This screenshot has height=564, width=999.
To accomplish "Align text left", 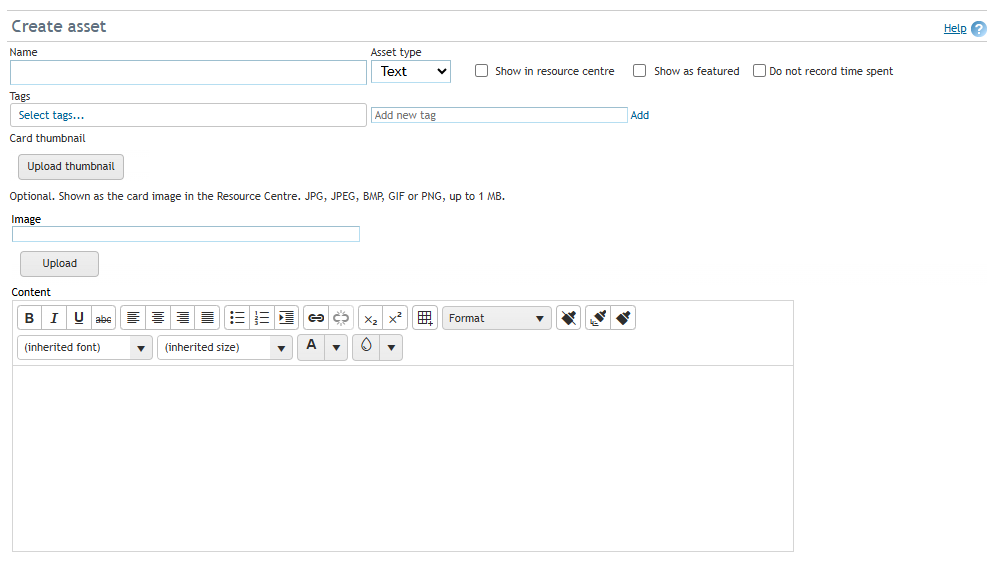I will (133, 318).
